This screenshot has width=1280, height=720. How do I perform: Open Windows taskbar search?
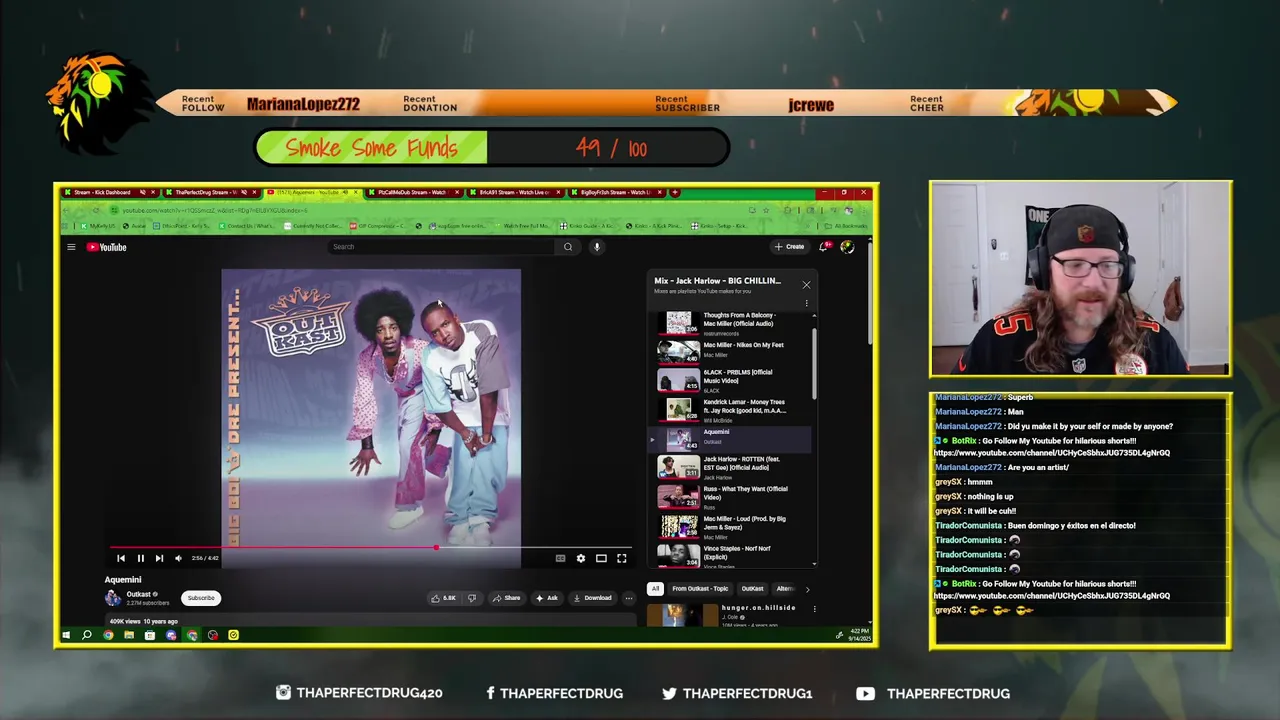(87, 635)
